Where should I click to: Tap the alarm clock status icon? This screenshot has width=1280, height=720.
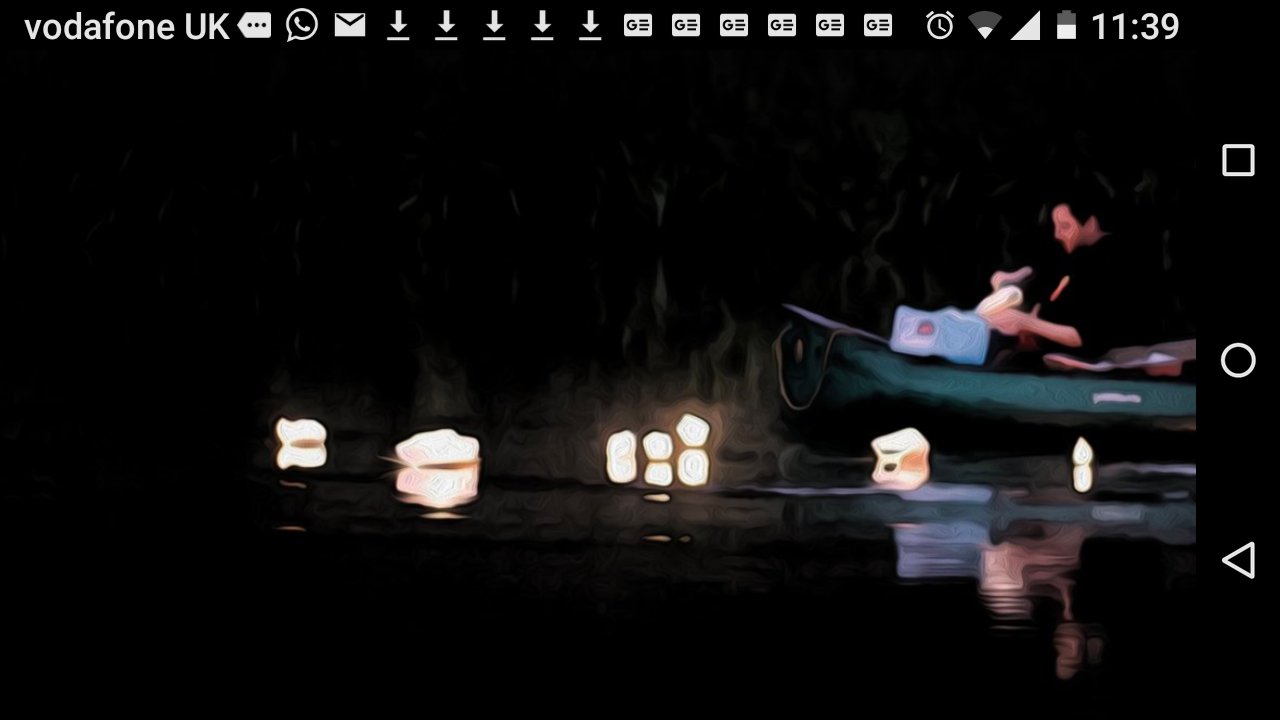coord(940,26)
